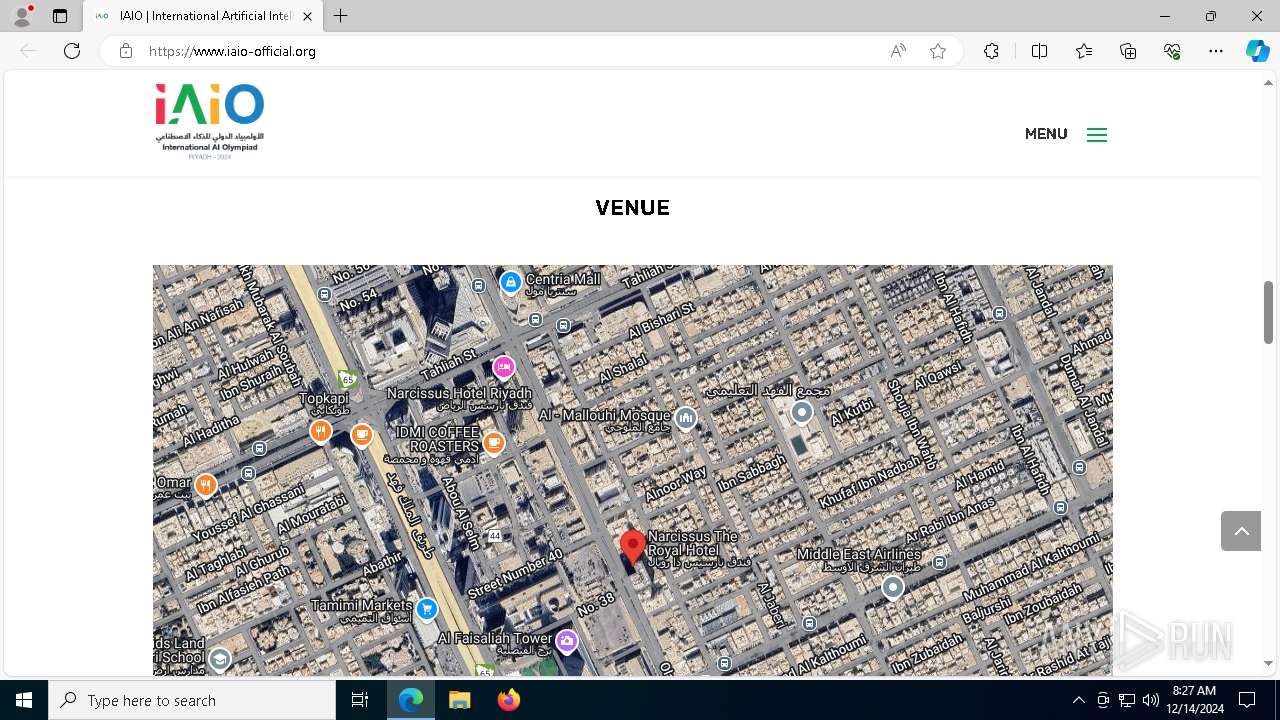This screenshot has height=720, width=1280.
Task: Refresh the page
Action: click(72, 51)
